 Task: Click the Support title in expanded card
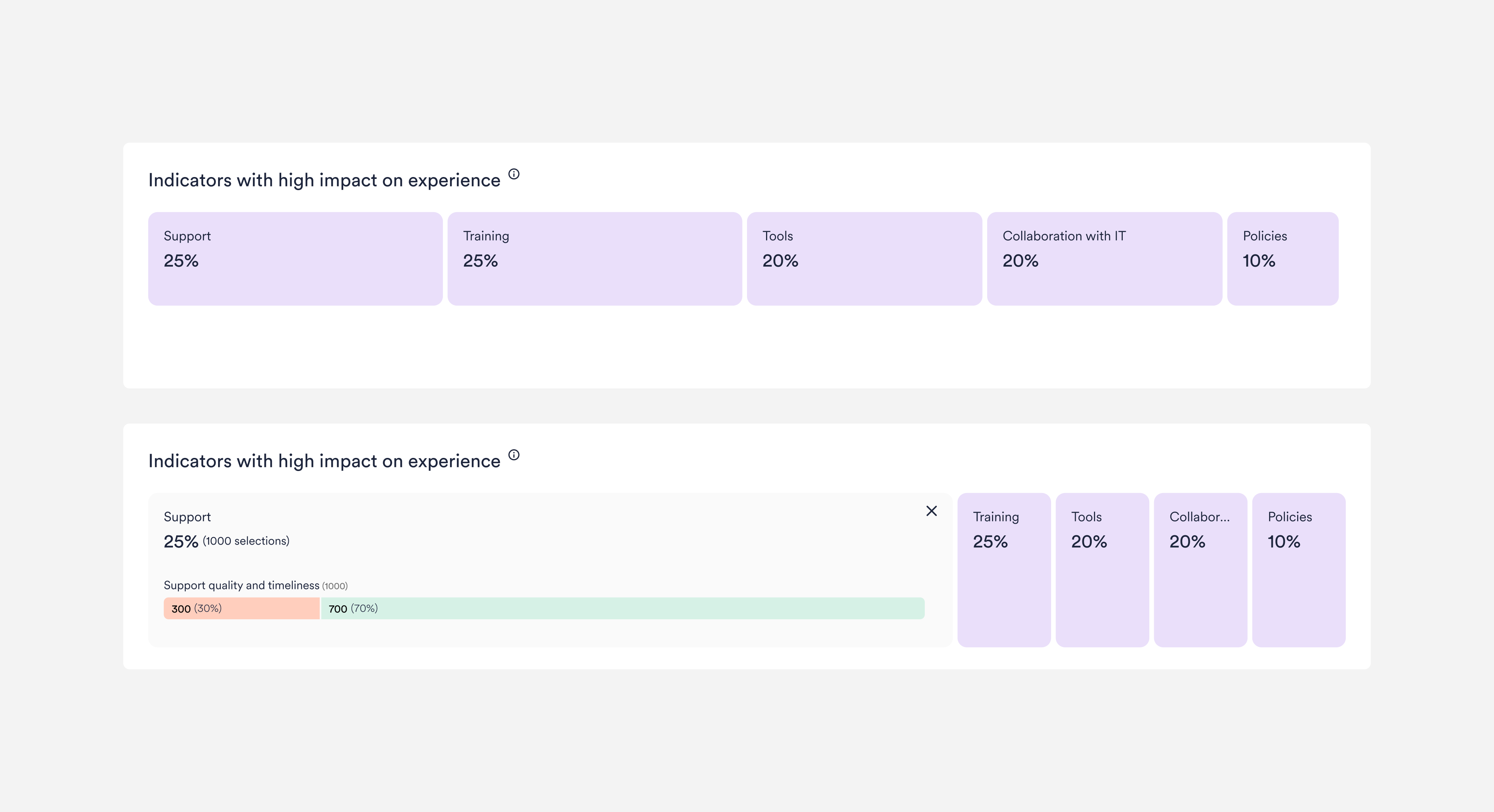[x=187, y=517]
